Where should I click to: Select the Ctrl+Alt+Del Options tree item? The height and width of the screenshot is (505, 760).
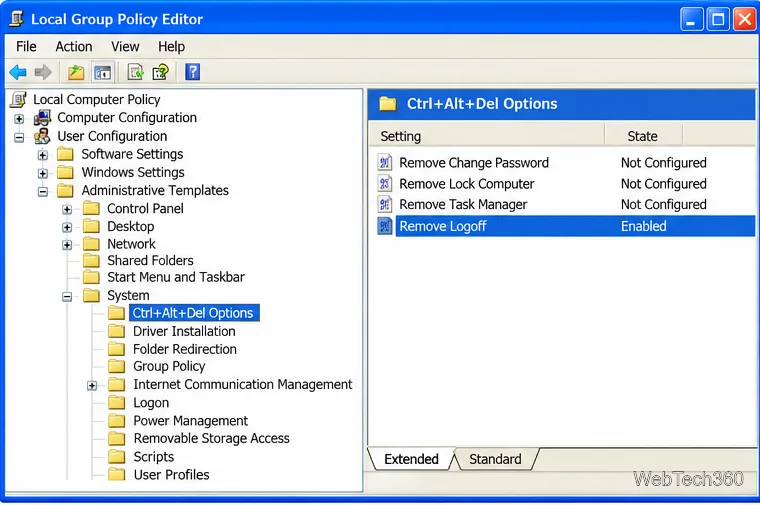(193, 313)
